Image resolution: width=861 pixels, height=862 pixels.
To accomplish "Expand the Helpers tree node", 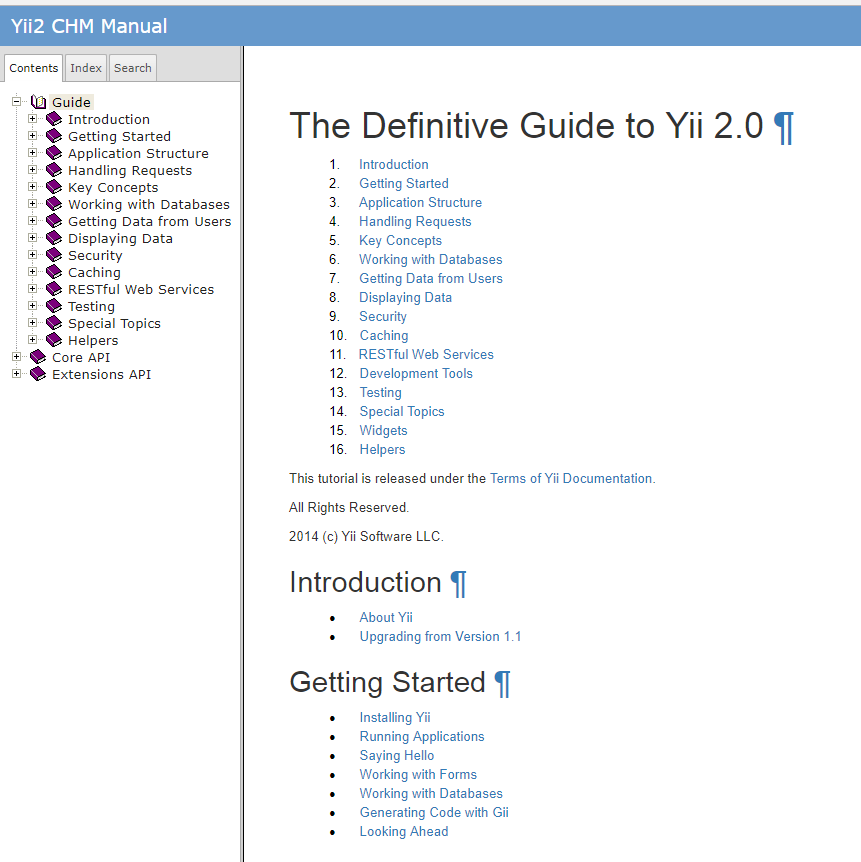I will [x=32, y=340].
